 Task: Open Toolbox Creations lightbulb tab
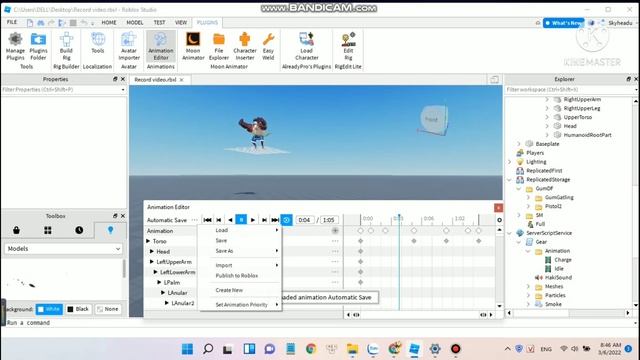pyautogui.click(x=110, y=230)
